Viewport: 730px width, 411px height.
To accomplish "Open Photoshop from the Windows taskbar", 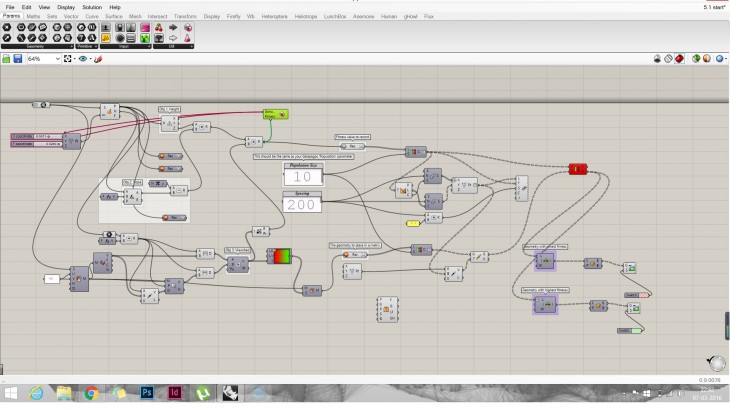I will click(146, 393).
